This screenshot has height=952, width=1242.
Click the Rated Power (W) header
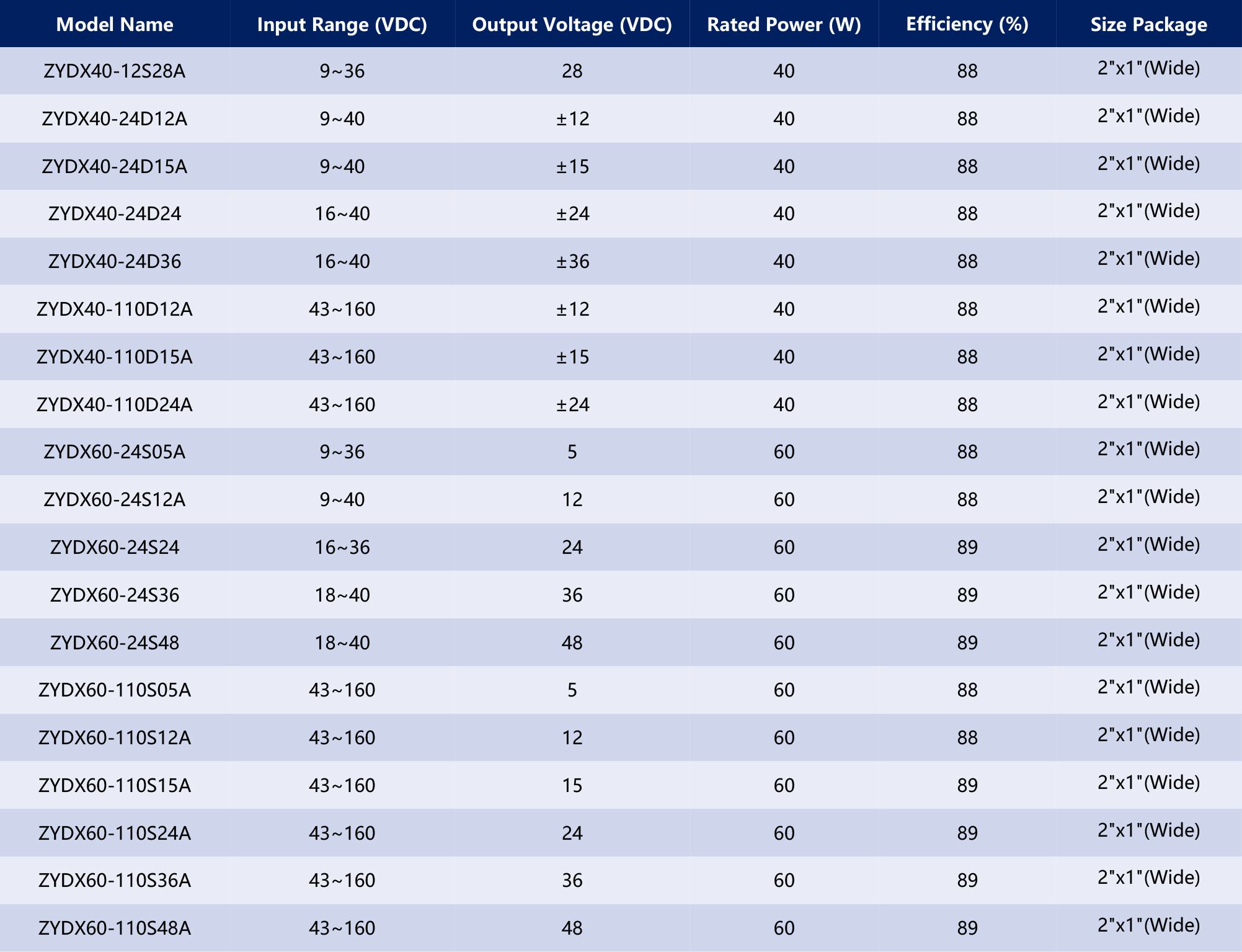point(784,24)
